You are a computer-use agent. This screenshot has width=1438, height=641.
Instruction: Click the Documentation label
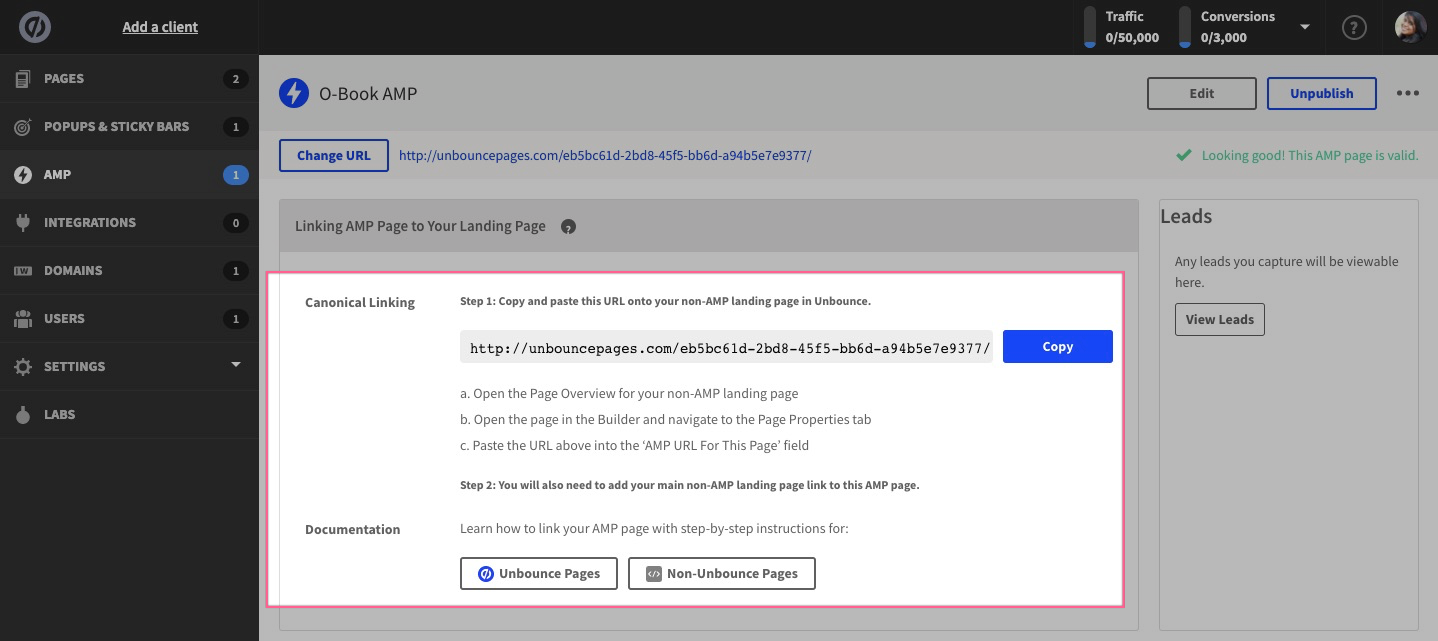[352, 529]
